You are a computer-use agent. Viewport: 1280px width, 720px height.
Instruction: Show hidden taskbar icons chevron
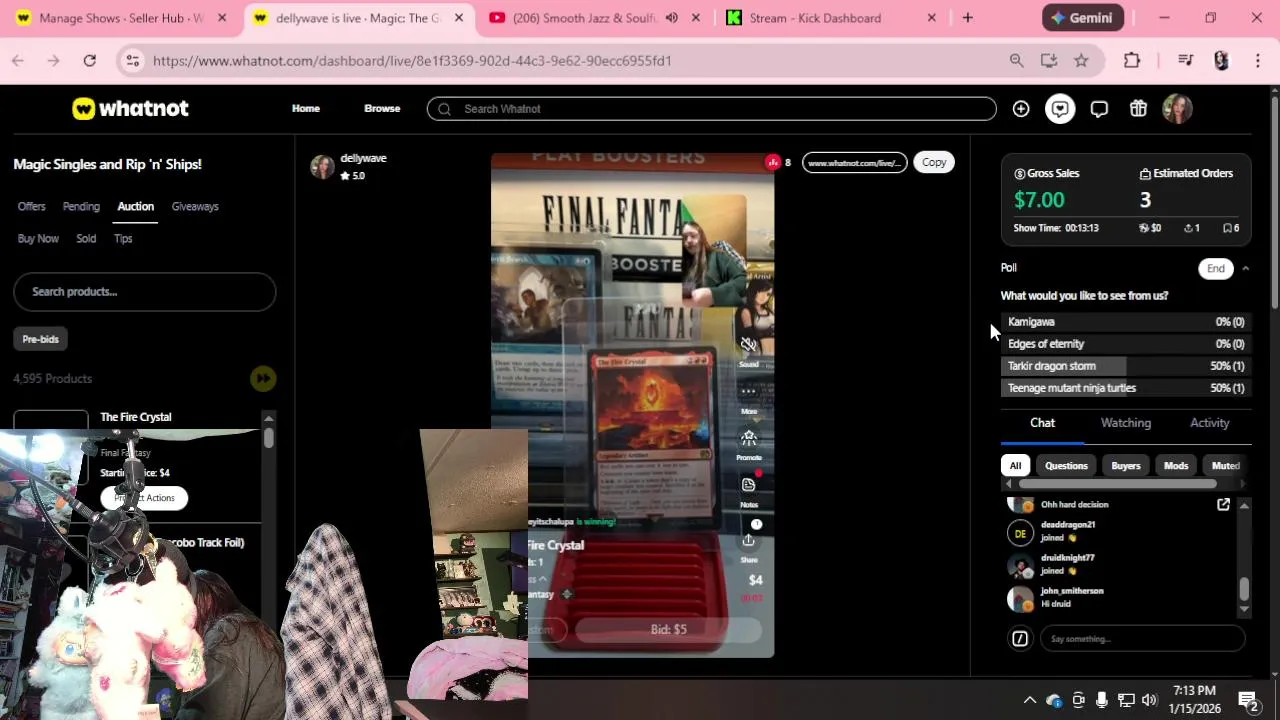click(1029, 700)
